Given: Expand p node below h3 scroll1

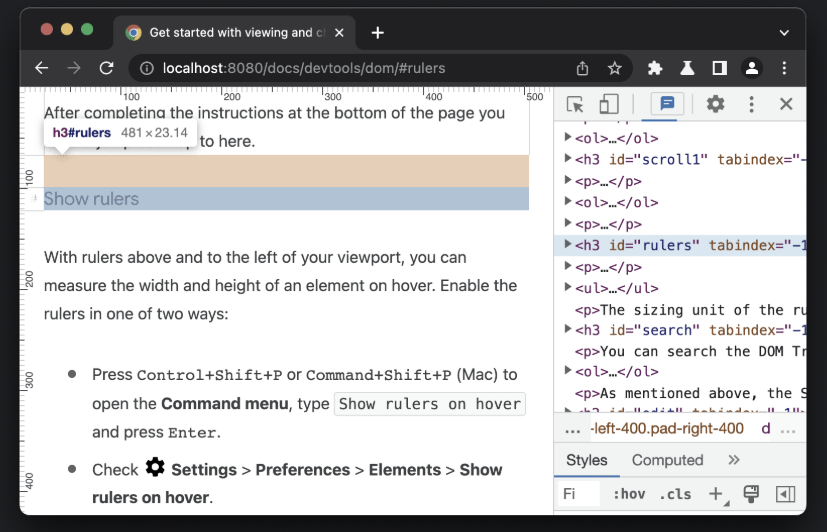Looking at the screenshot, I should 568,180.
